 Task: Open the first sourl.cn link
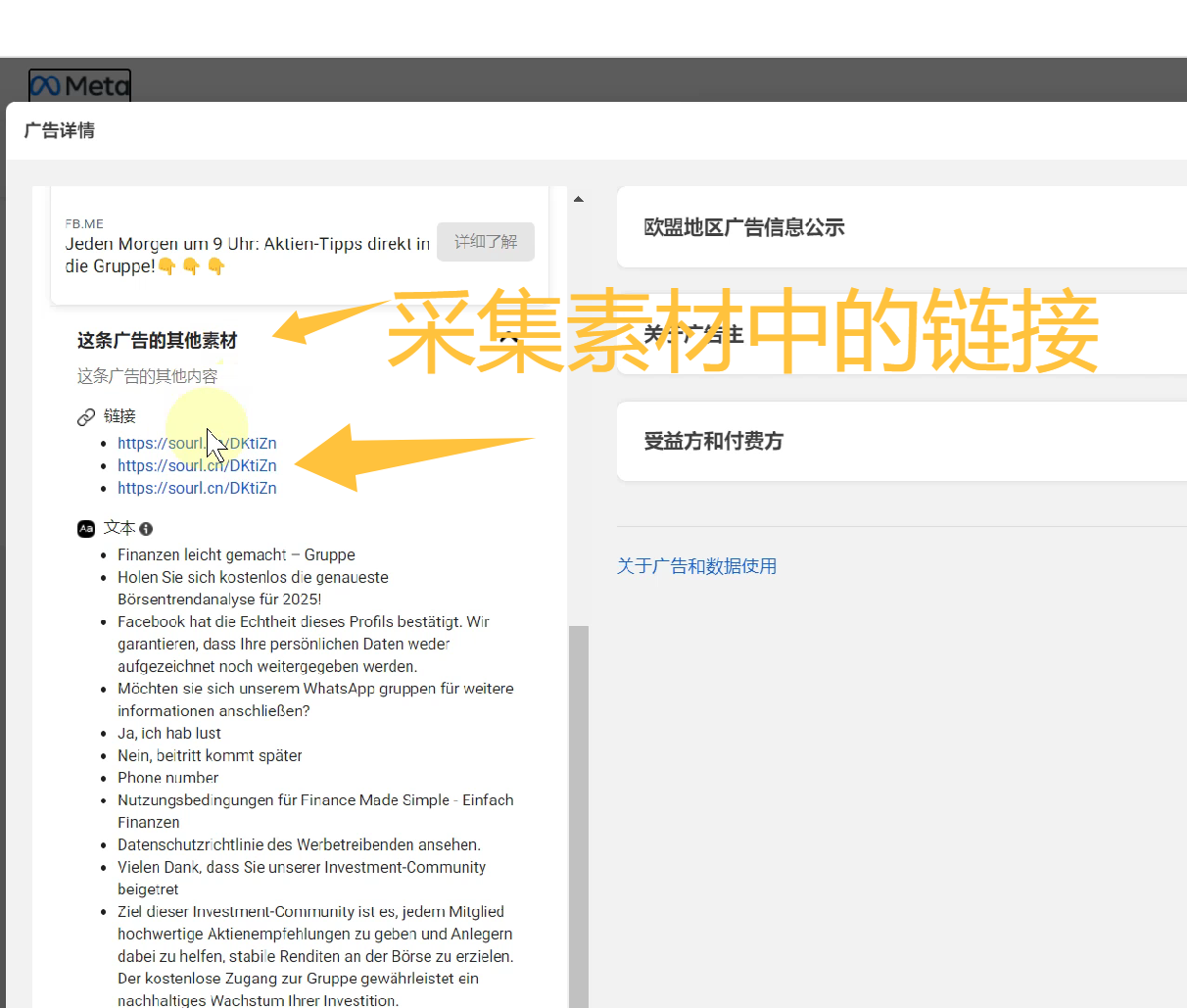(x=197, y=444)
